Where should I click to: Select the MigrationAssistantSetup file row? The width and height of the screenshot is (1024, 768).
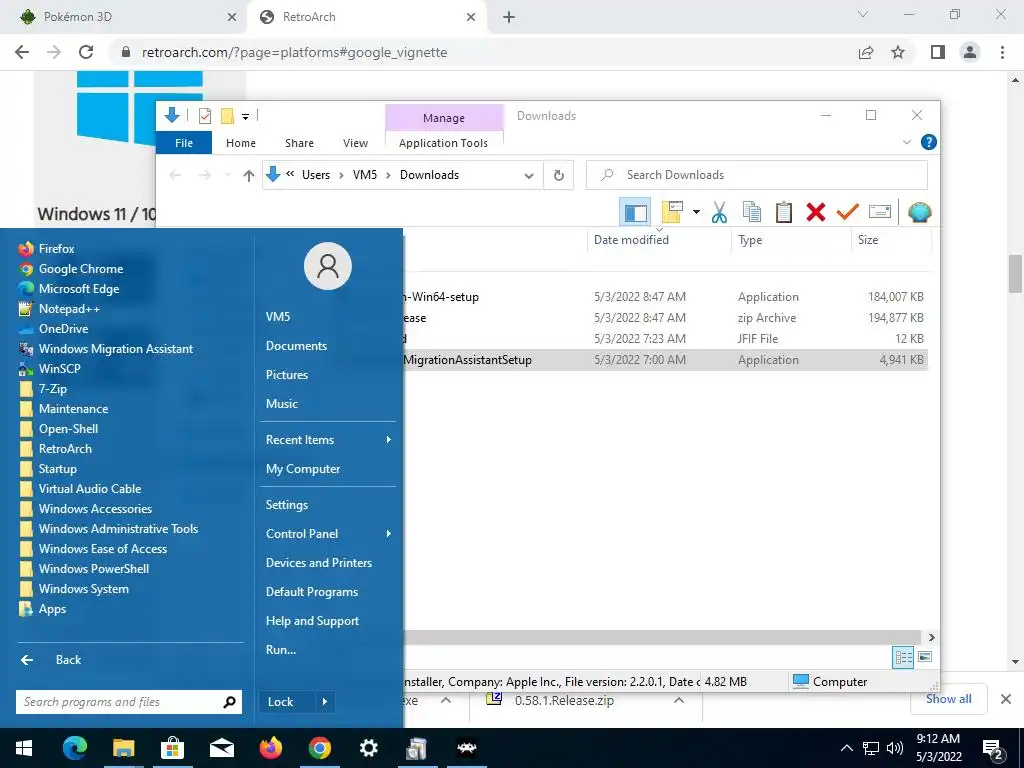(665, 360)
